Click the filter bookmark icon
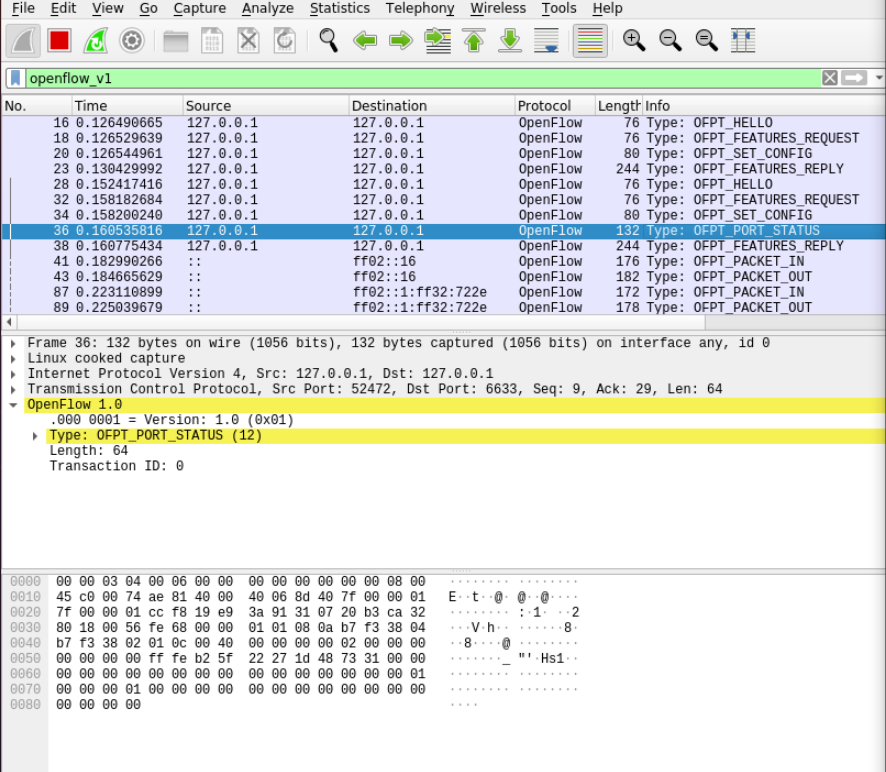Image resolution: width=886 pixels, height=772 pixels. pyautogui.click(x=16, y=78)
